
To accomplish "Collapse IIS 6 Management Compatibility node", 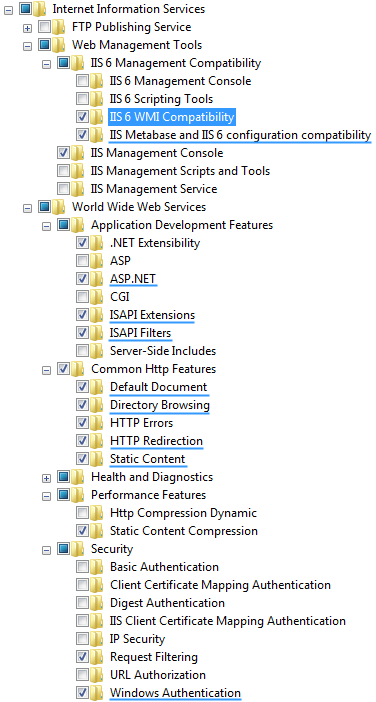I will coord(46,64).
